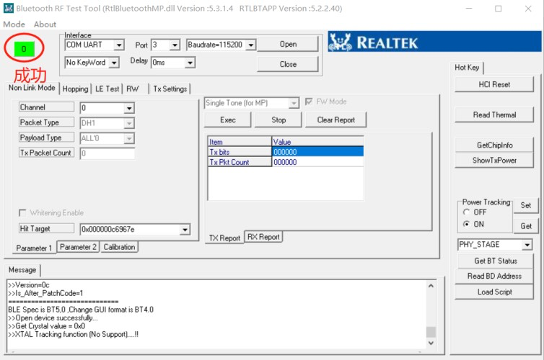Viewport: 544px width, 360px height.
Task: Click the green status indicator showing 0
Action: pyautogui.click(x=24, y=49)
